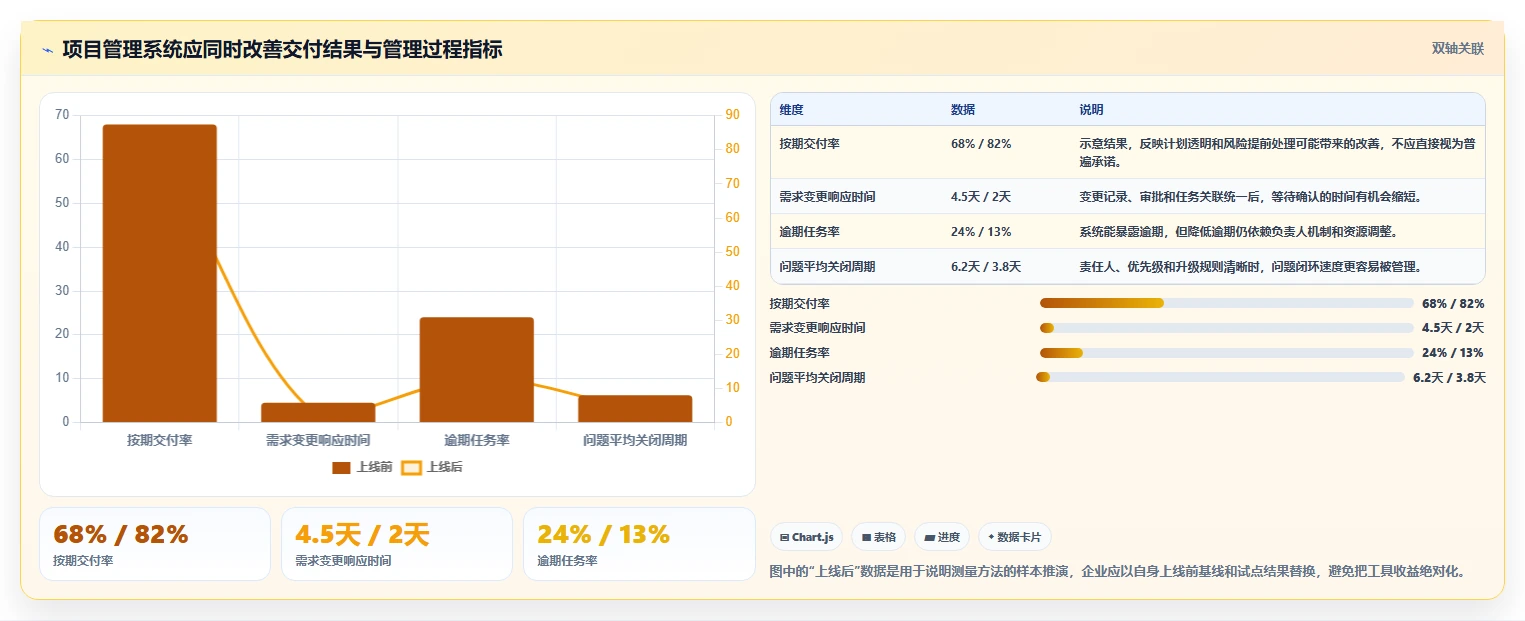
Task: Click the Chart.js chip
Action: [806, 537]
